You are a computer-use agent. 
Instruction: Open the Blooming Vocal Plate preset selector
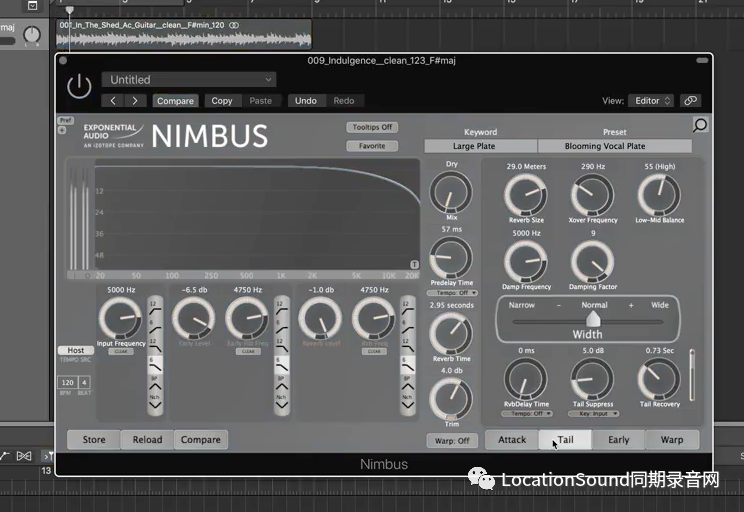tap(614, 146)
